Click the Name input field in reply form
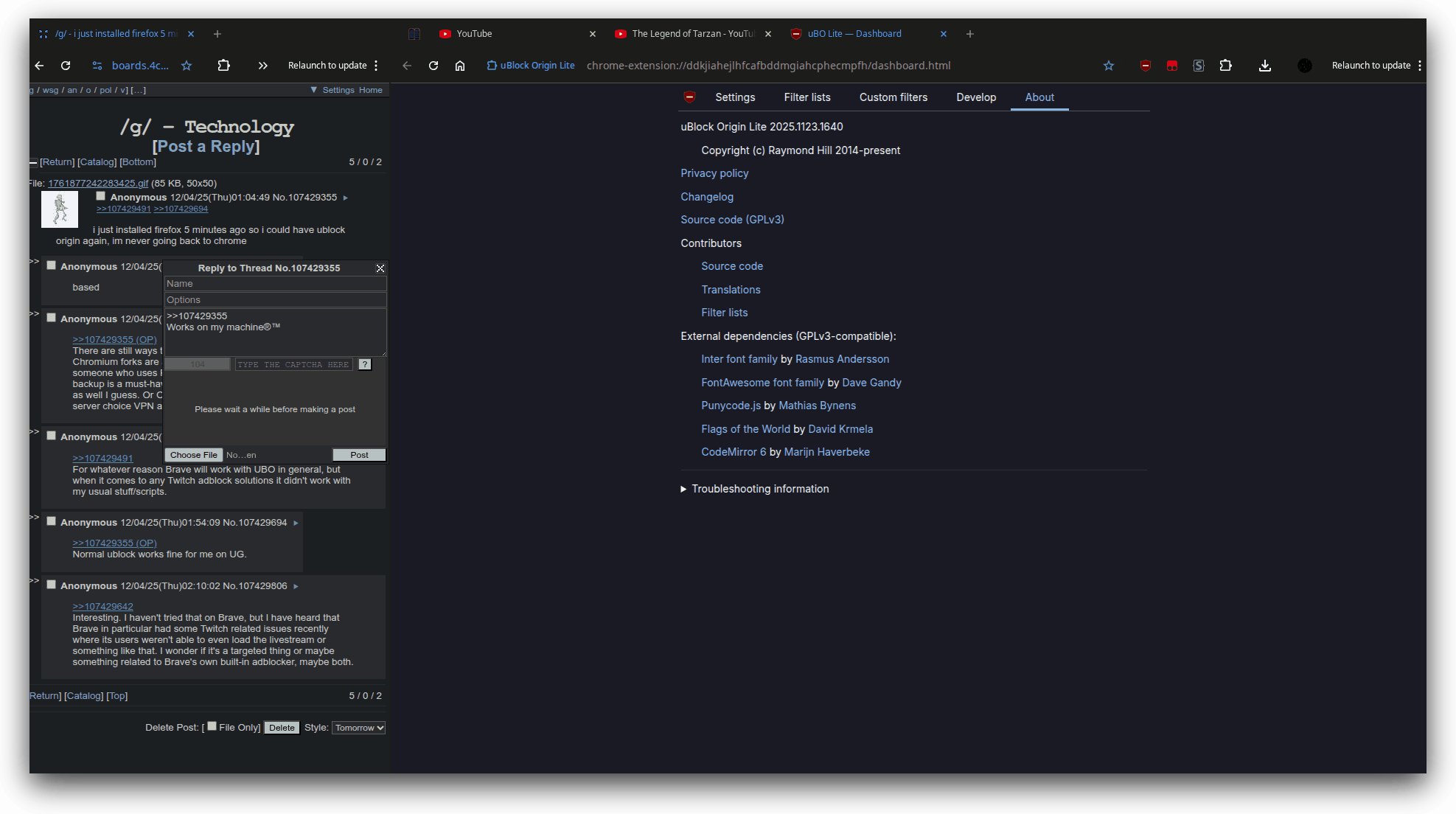 point(275,284)
